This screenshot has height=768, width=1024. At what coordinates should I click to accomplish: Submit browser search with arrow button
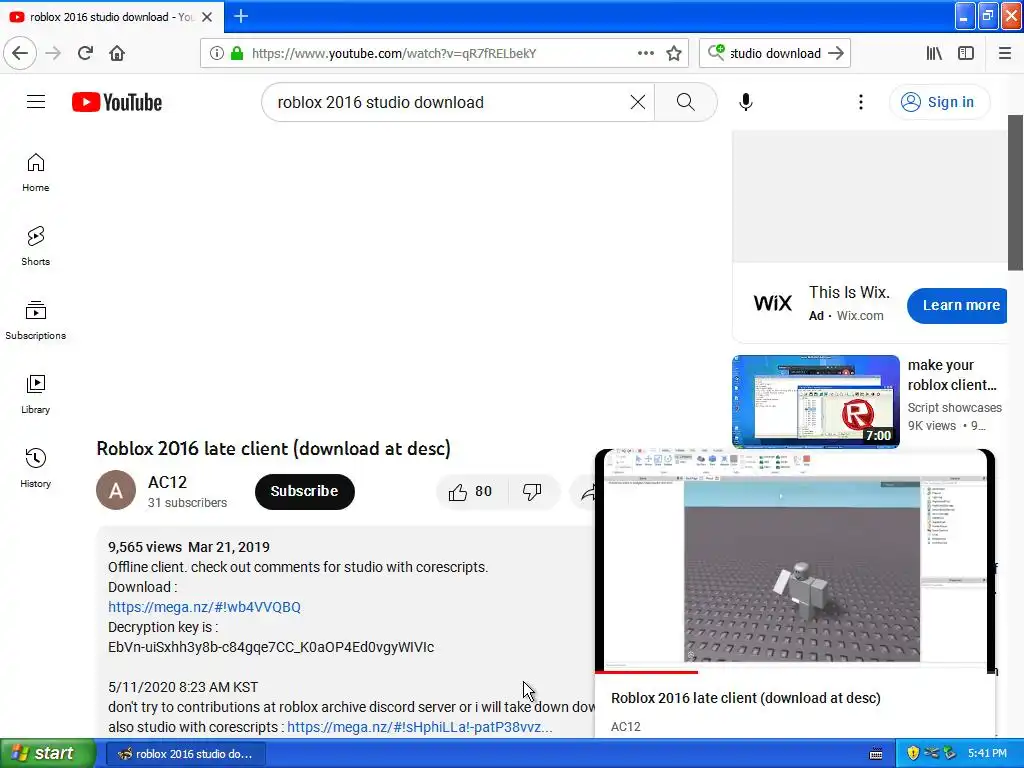pos(836,53)
